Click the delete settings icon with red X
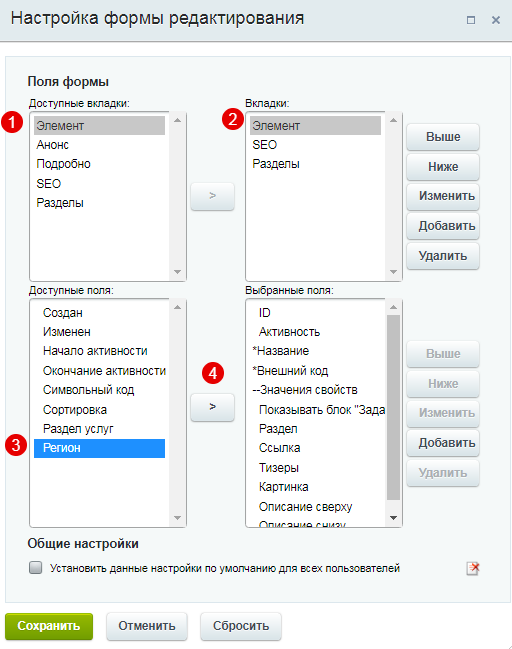Screen dimensions: 512x649 pos(473,568)
